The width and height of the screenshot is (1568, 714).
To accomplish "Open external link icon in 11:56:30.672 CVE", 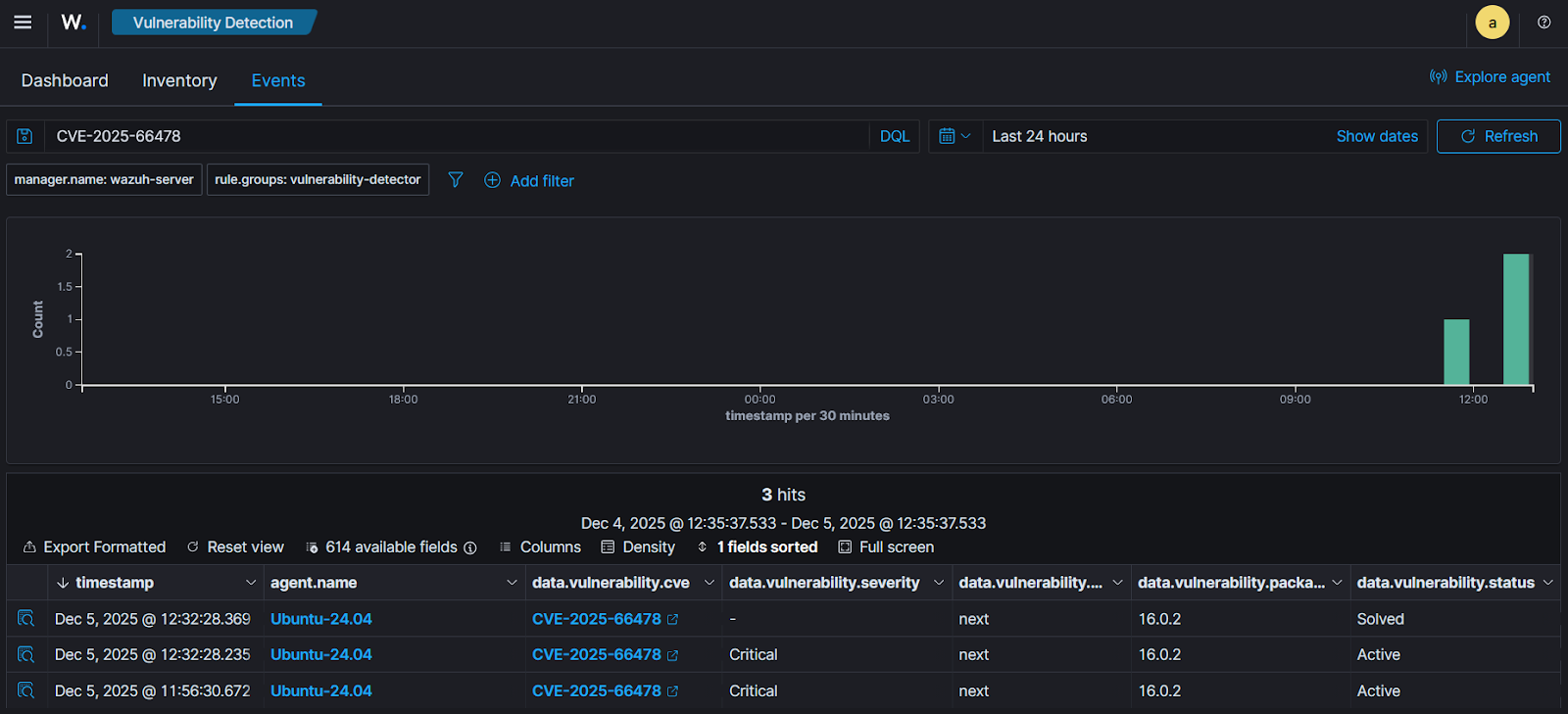I will [x=673, y=691].
